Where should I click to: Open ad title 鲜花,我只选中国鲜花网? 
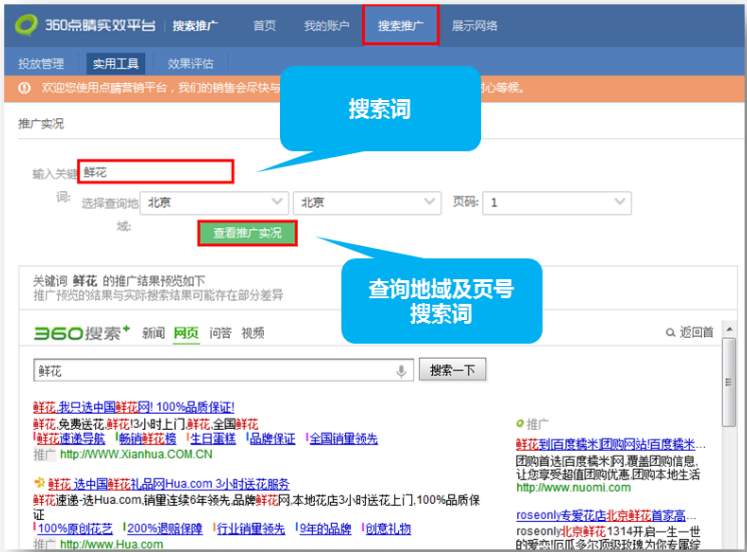134,407
